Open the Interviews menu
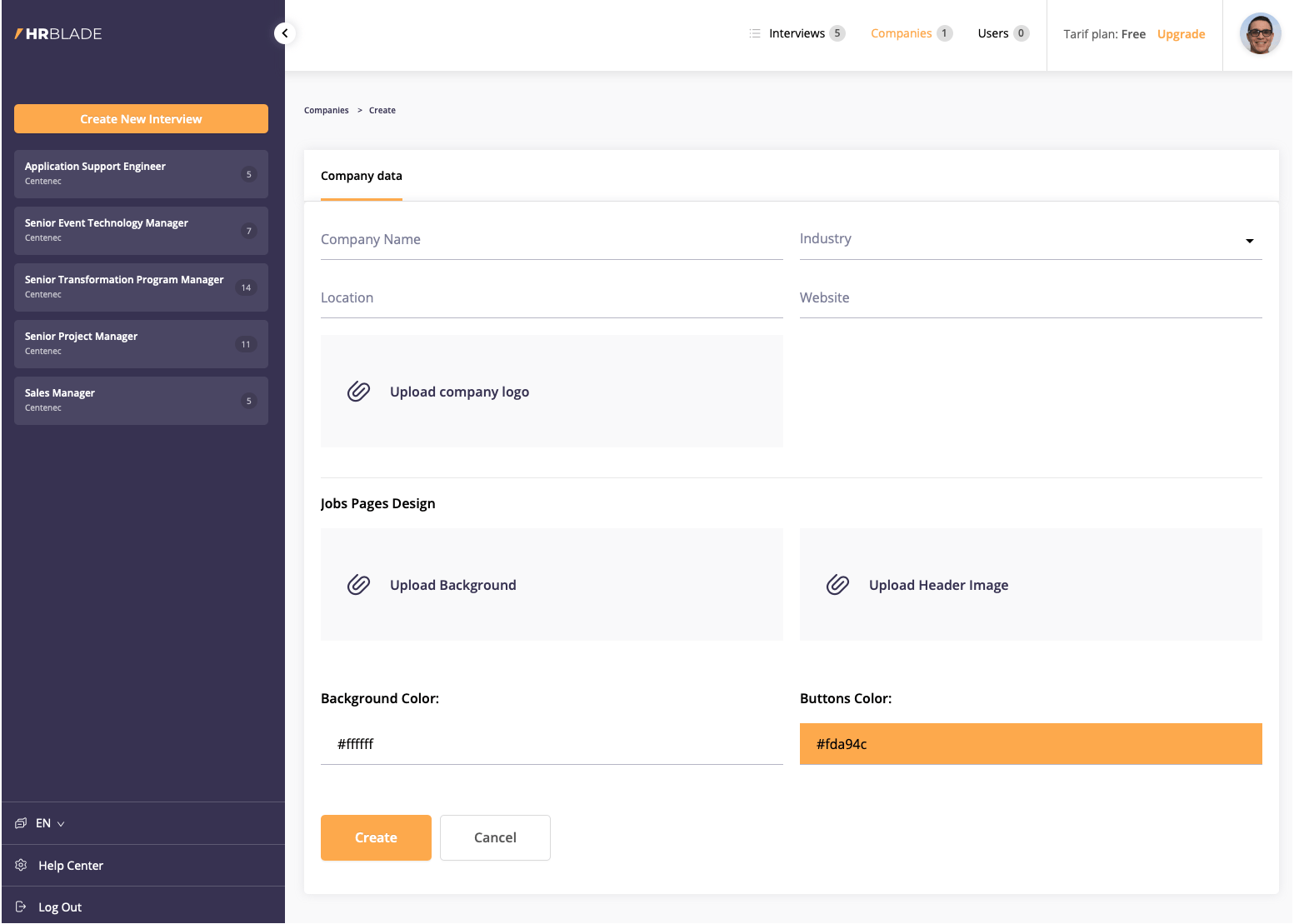 click(797, 33)
